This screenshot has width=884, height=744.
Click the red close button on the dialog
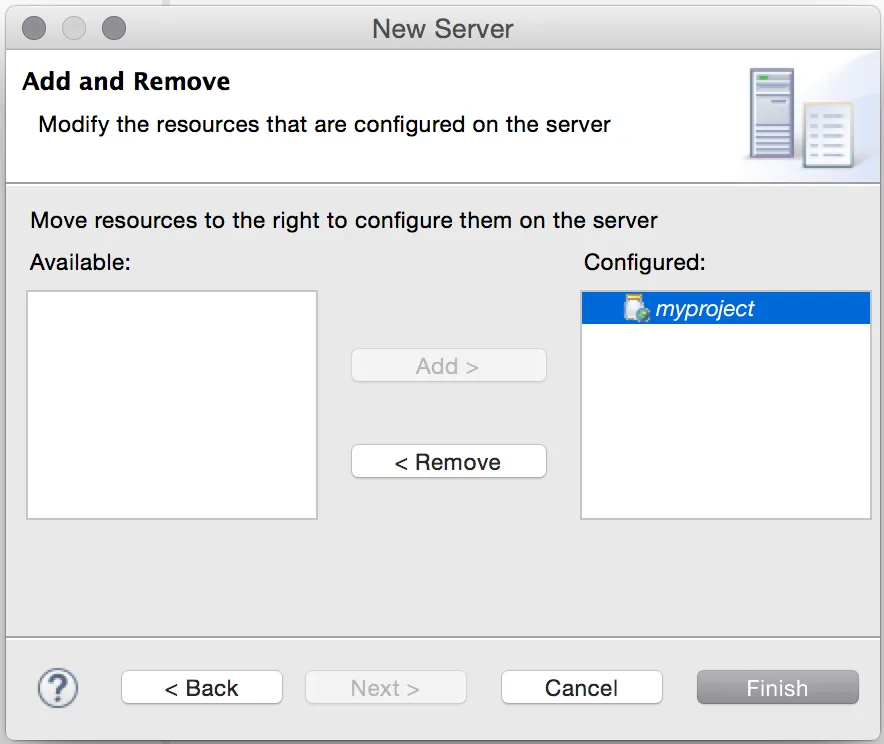click(34, 28)
